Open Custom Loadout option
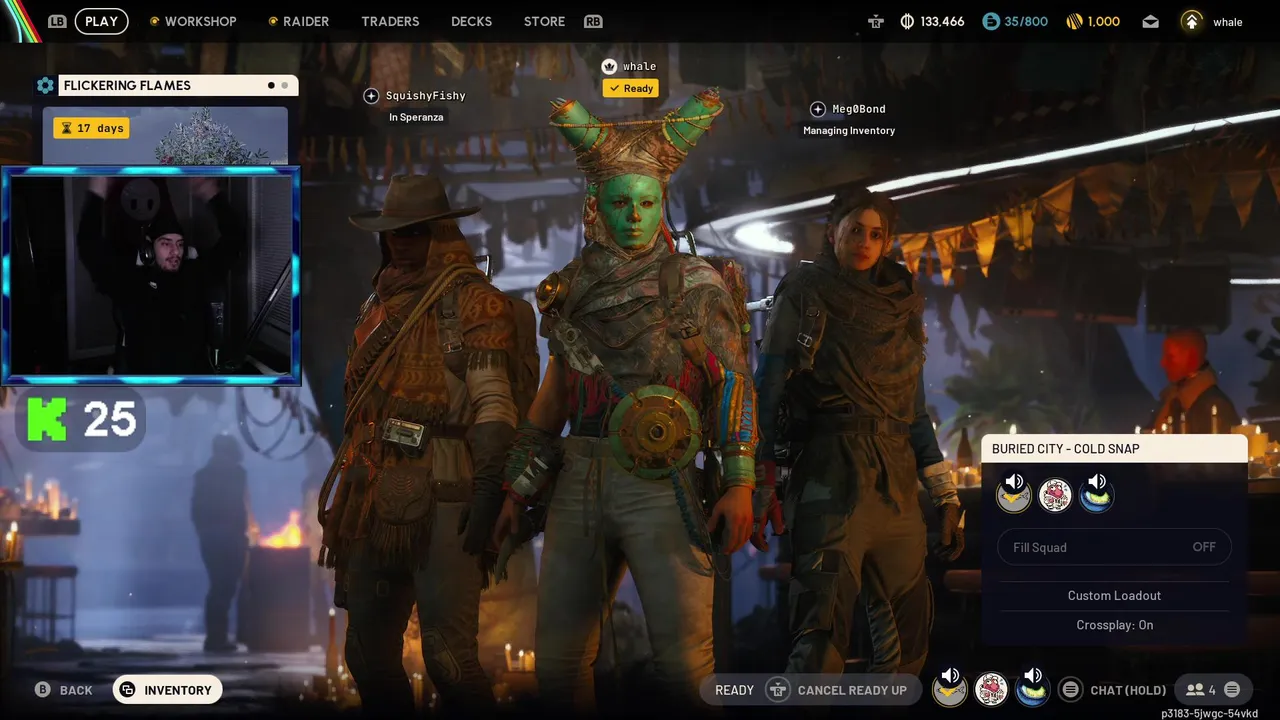Screen dimensions: 1280x720 [x=1114, y=595]
